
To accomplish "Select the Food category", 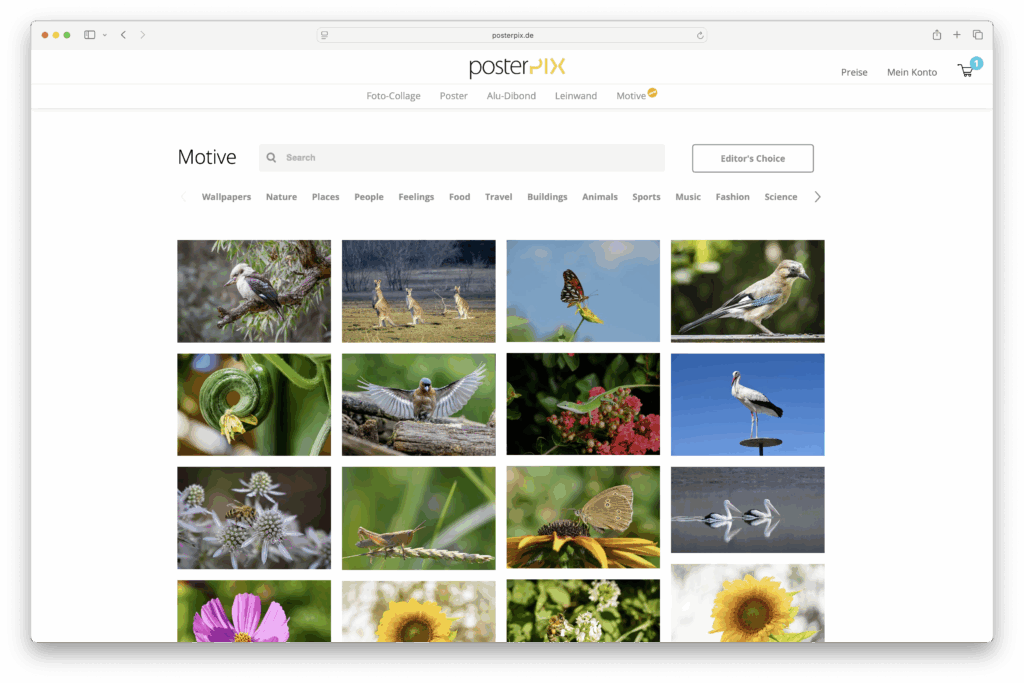I will 459,197.
